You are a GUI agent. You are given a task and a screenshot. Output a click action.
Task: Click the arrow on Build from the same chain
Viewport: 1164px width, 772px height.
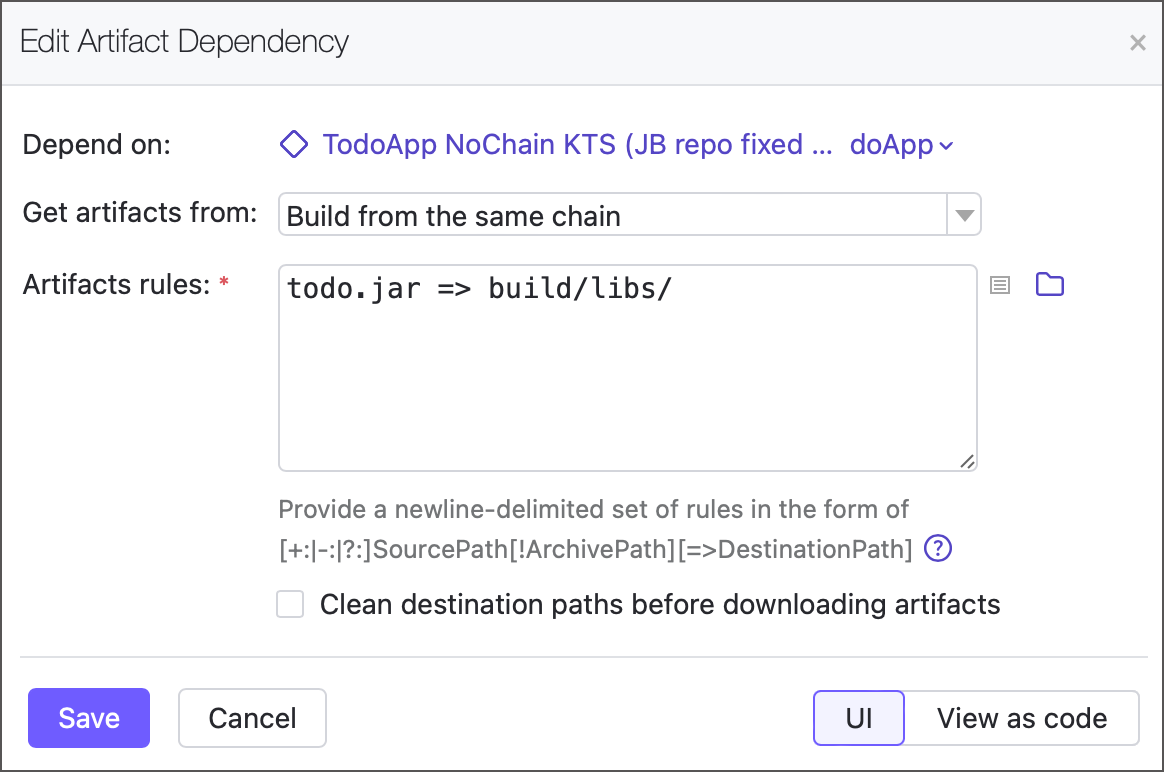964,216
